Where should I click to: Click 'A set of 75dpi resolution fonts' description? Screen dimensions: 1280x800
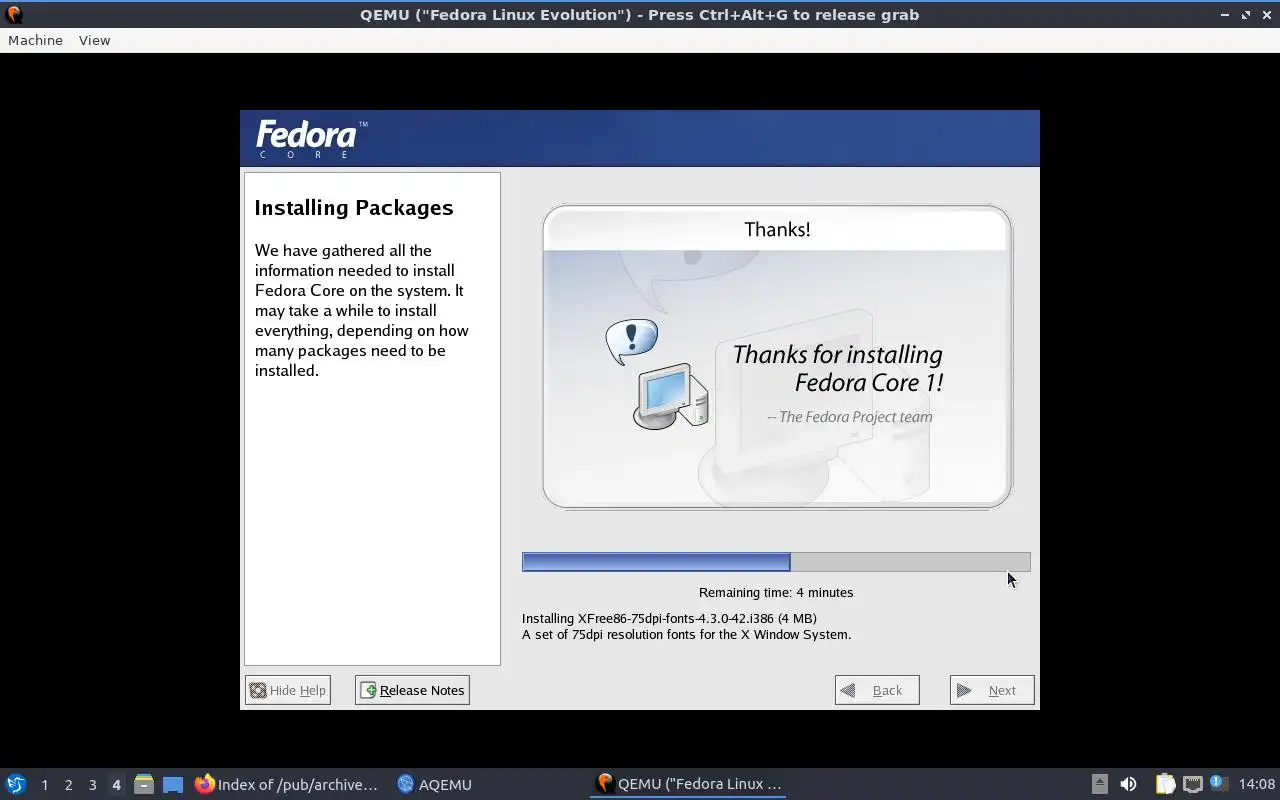pyautogui.click(x=686, y=634)
